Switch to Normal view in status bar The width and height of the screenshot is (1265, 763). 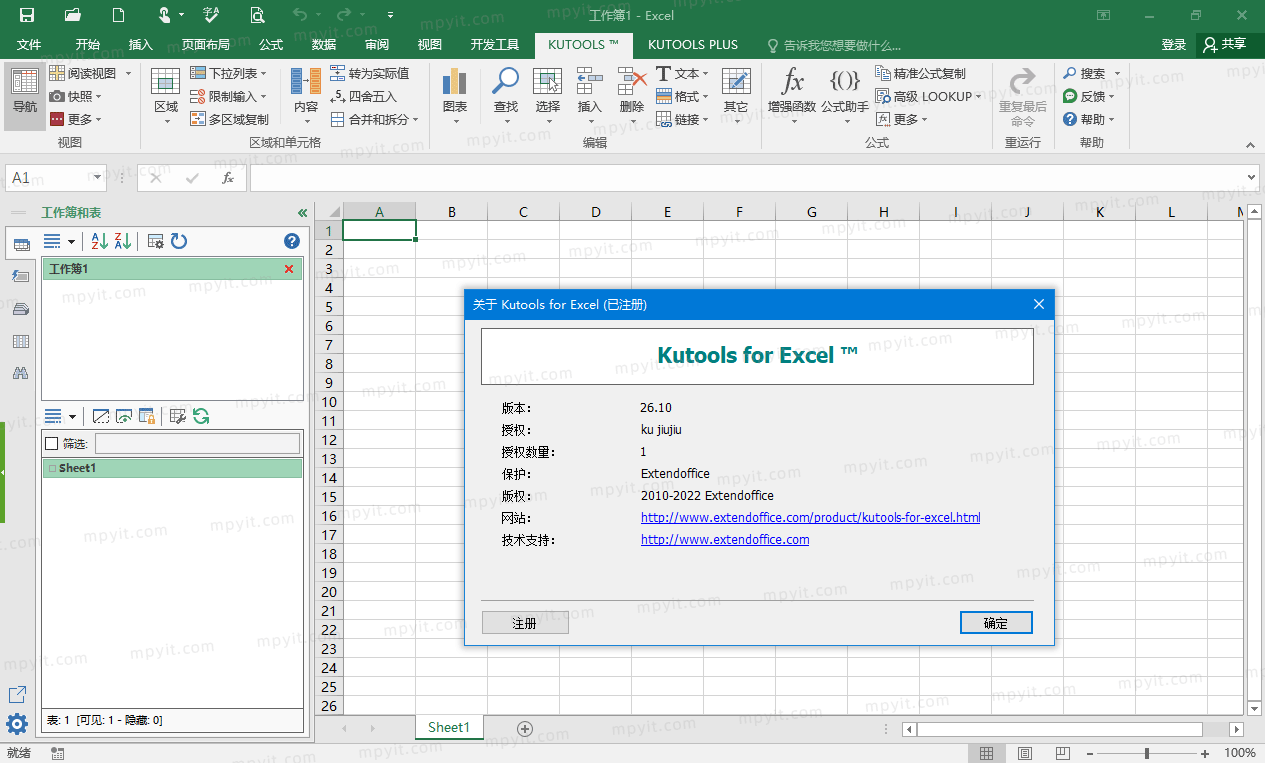click(986, 753)
